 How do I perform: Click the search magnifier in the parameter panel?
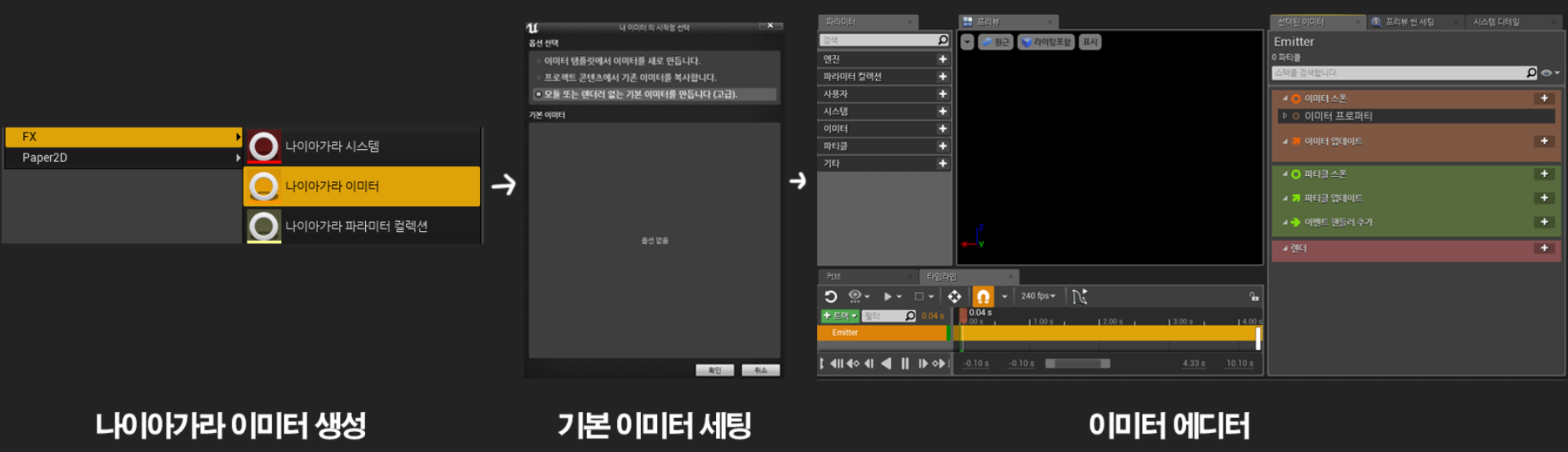click(943, 40)
